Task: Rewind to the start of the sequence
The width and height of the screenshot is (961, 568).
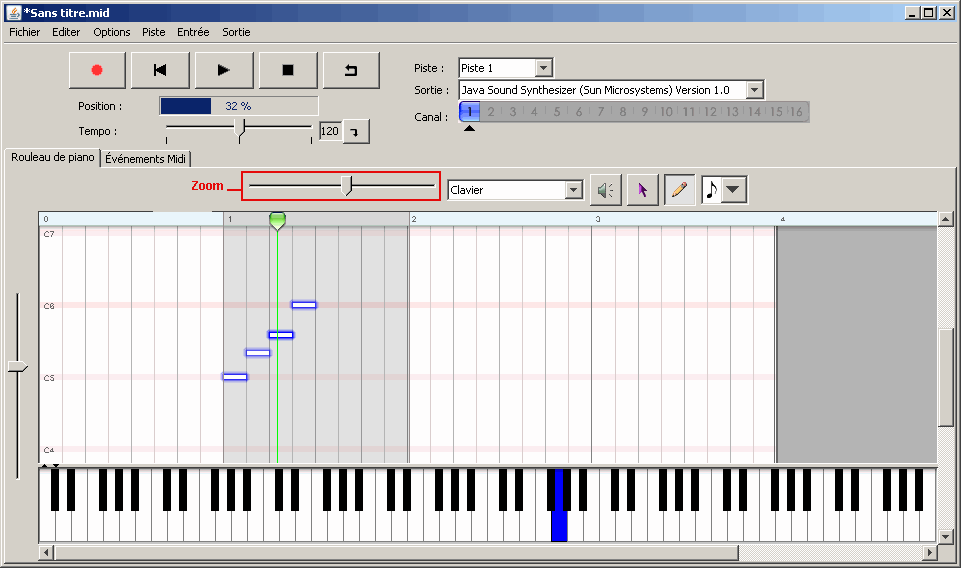Action: (x=161, y=70)
